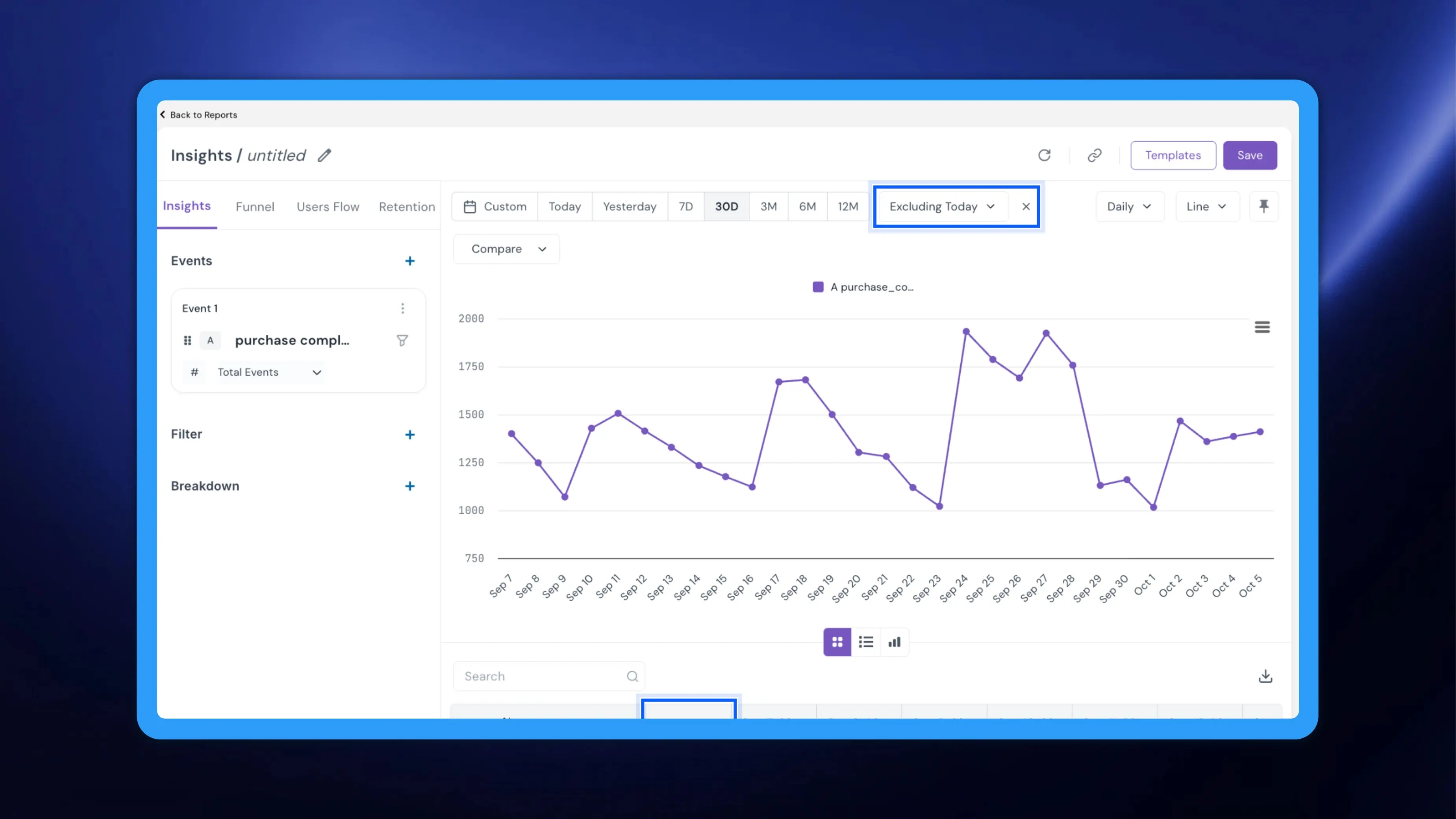
Task: Click the Save button
Action: pyautogui.click(x=1250, y=156)
